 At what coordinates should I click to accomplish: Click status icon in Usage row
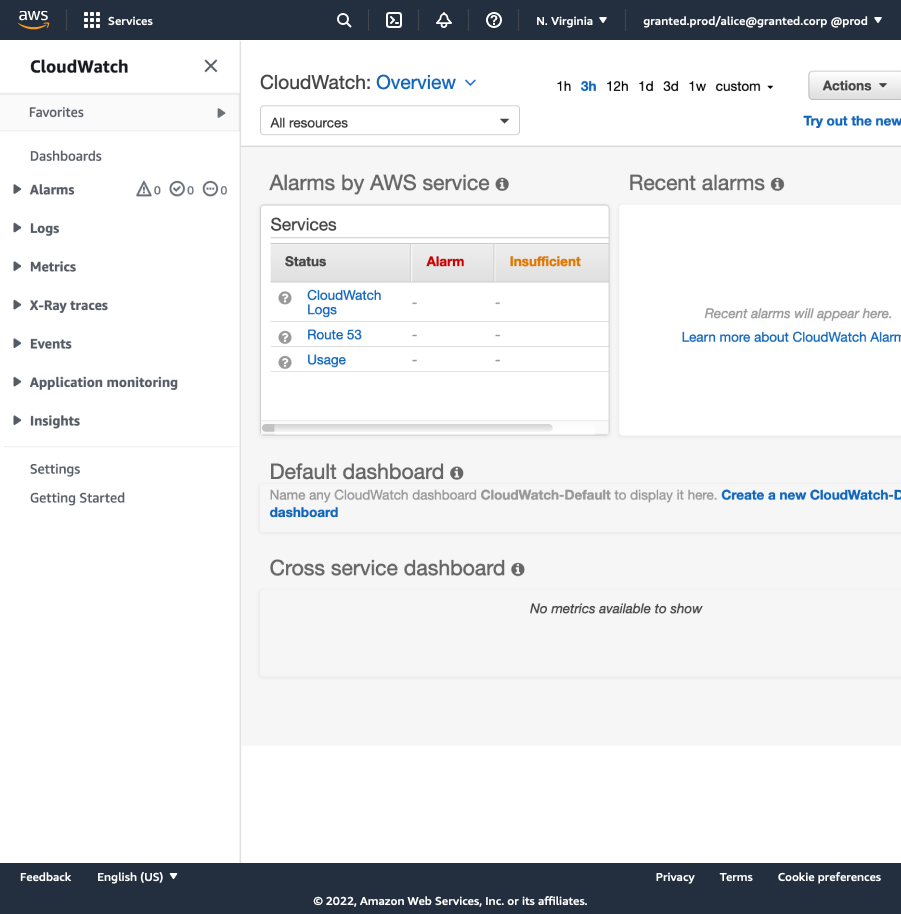point(285,363)
